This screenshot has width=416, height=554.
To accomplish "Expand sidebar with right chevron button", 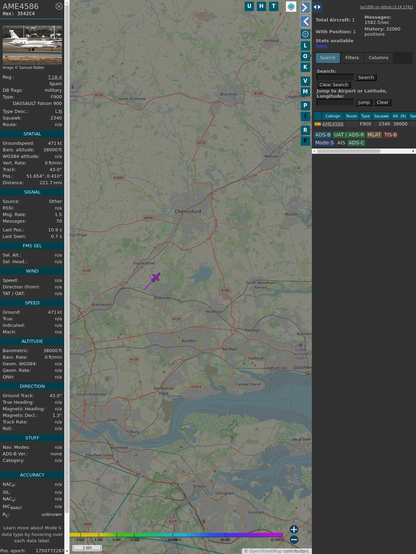I will click(x=305, y=7).
